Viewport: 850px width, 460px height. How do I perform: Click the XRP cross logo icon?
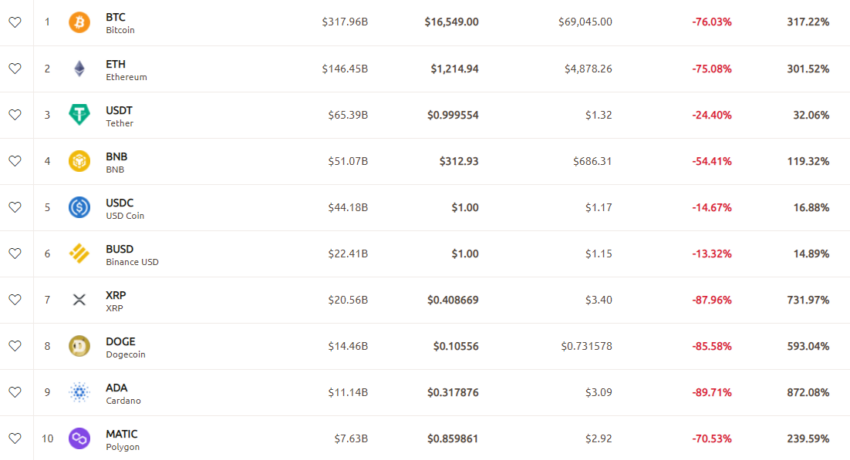coord(79,300)
